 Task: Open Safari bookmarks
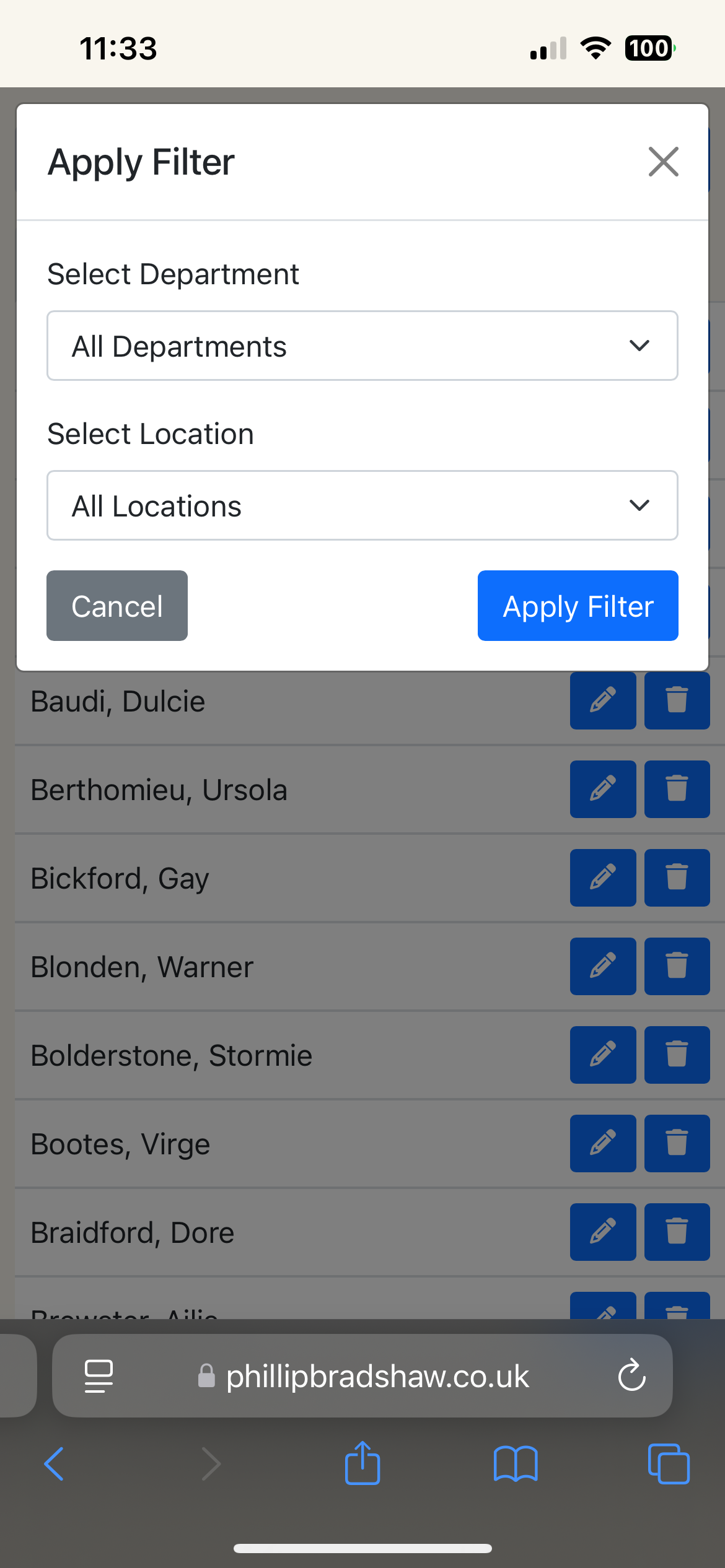coord(516,1464)
